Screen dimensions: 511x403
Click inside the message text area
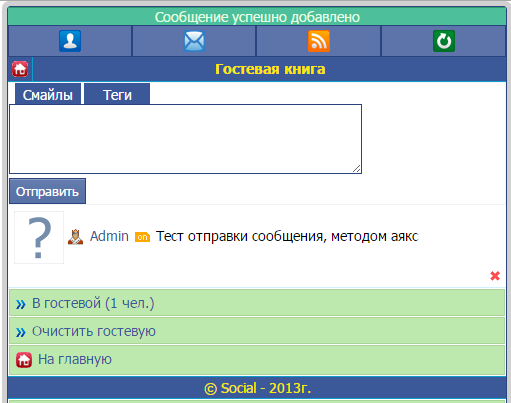click(x=185, y=139)
